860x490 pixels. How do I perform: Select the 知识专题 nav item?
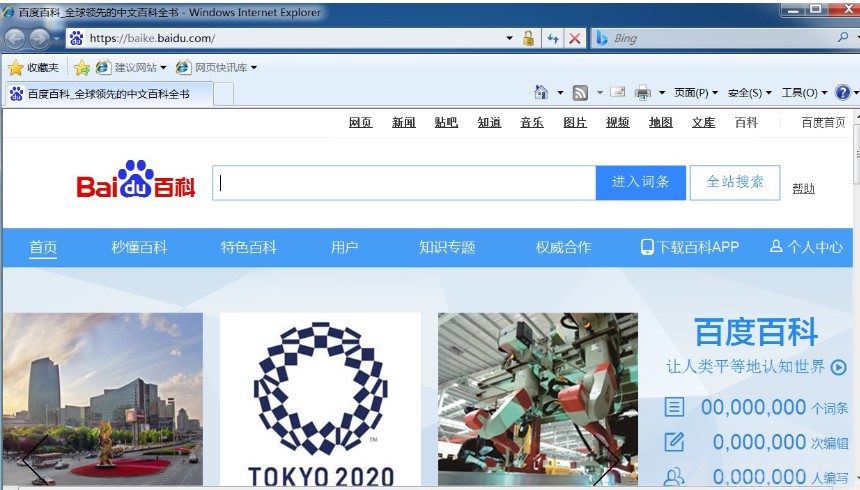(447, 247)
